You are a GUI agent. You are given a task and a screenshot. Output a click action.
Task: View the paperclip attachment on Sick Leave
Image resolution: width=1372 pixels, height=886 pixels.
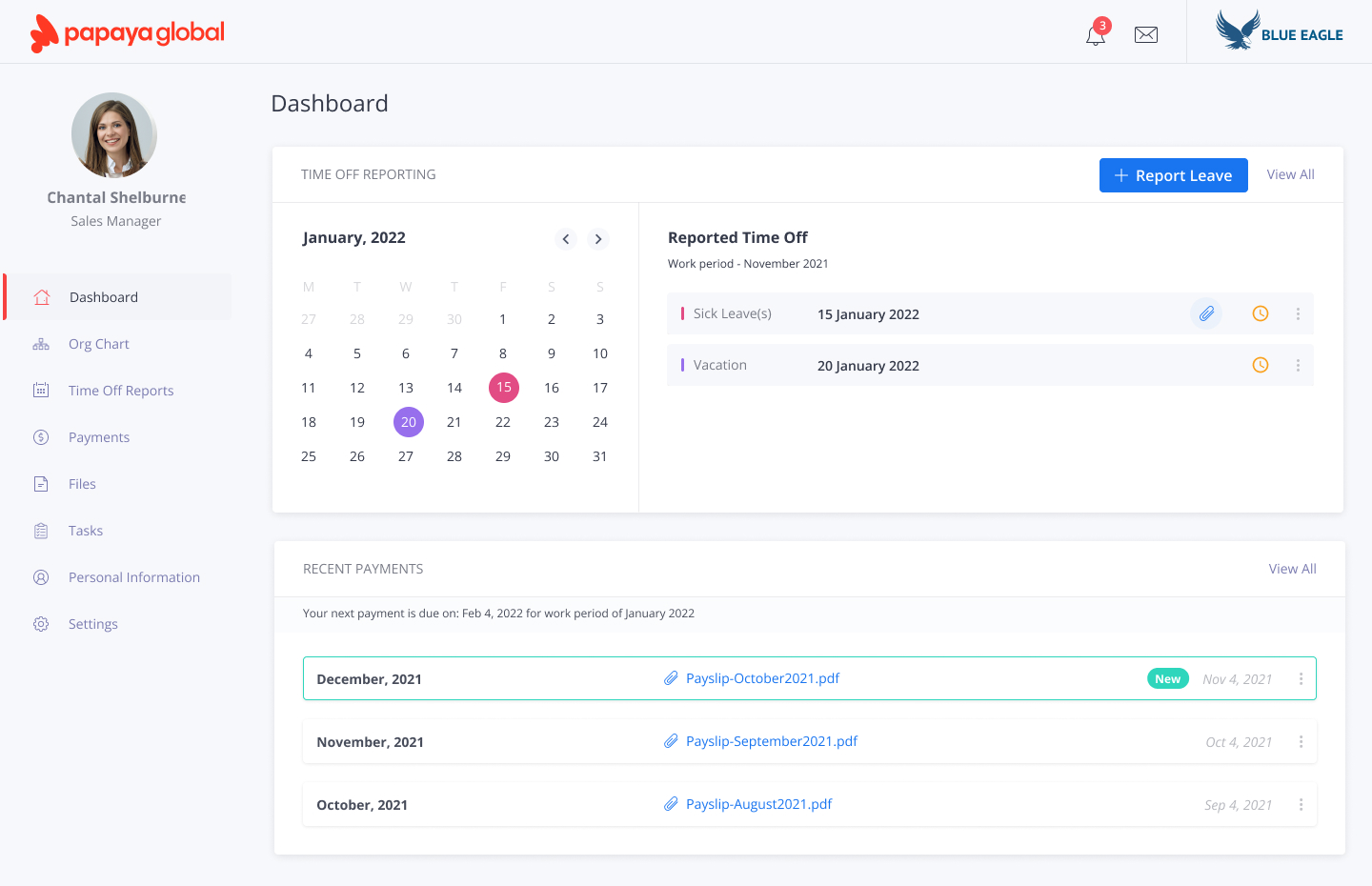coord(1206,312)
